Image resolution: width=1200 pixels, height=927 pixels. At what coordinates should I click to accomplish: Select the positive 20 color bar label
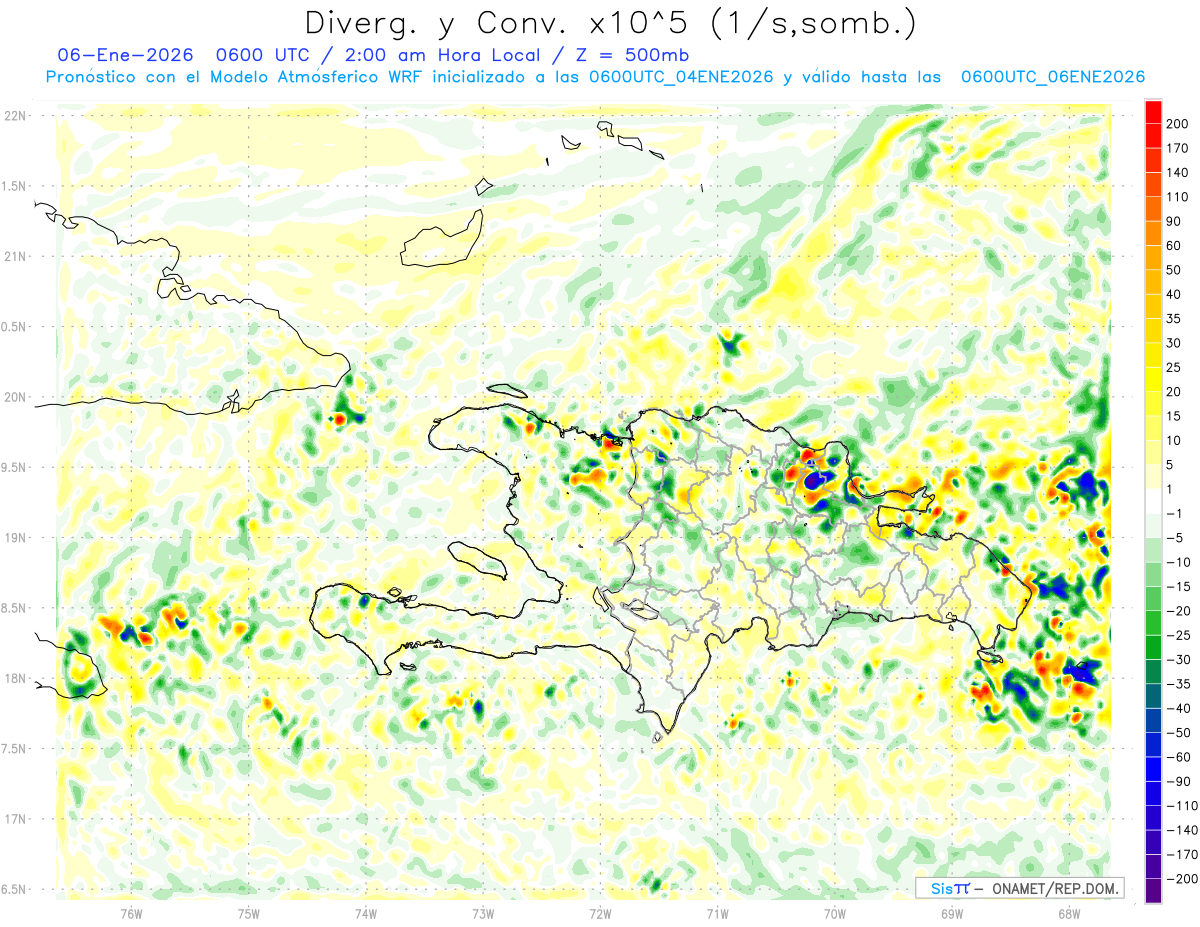click(1174, 391)
